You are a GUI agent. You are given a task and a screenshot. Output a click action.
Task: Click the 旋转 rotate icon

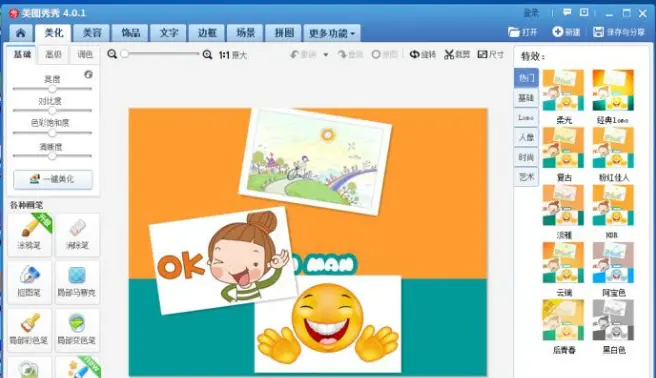click(414, 54)
